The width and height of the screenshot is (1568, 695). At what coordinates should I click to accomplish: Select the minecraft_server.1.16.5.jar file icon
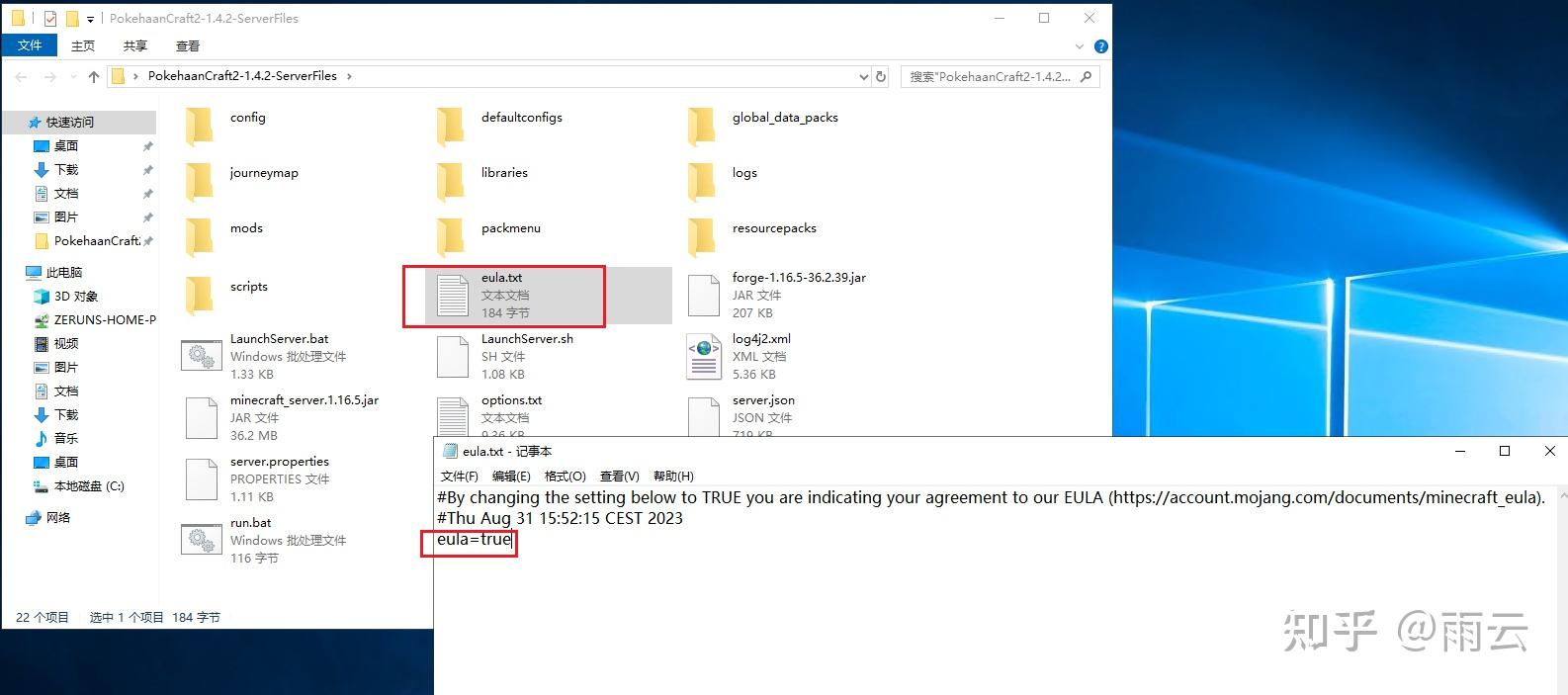pos(202,418)
